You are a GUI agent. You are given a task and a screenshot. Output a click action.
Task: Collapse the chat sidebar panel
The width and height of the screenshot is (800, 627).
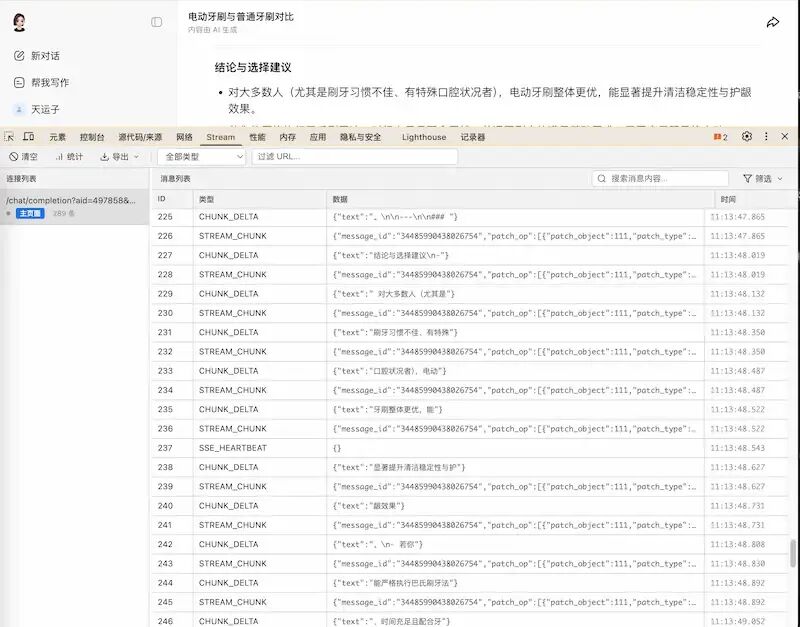coord(157,22)
